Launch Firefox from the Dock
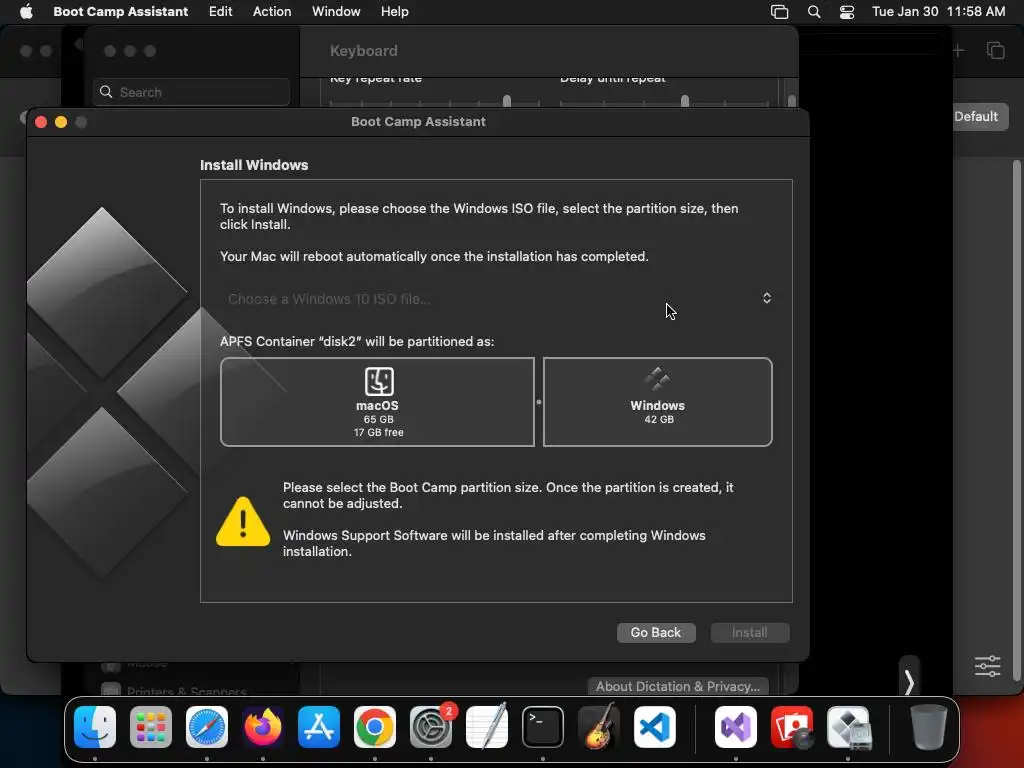This screenshot has height=768, width=1024. click(x=263, y=727)
